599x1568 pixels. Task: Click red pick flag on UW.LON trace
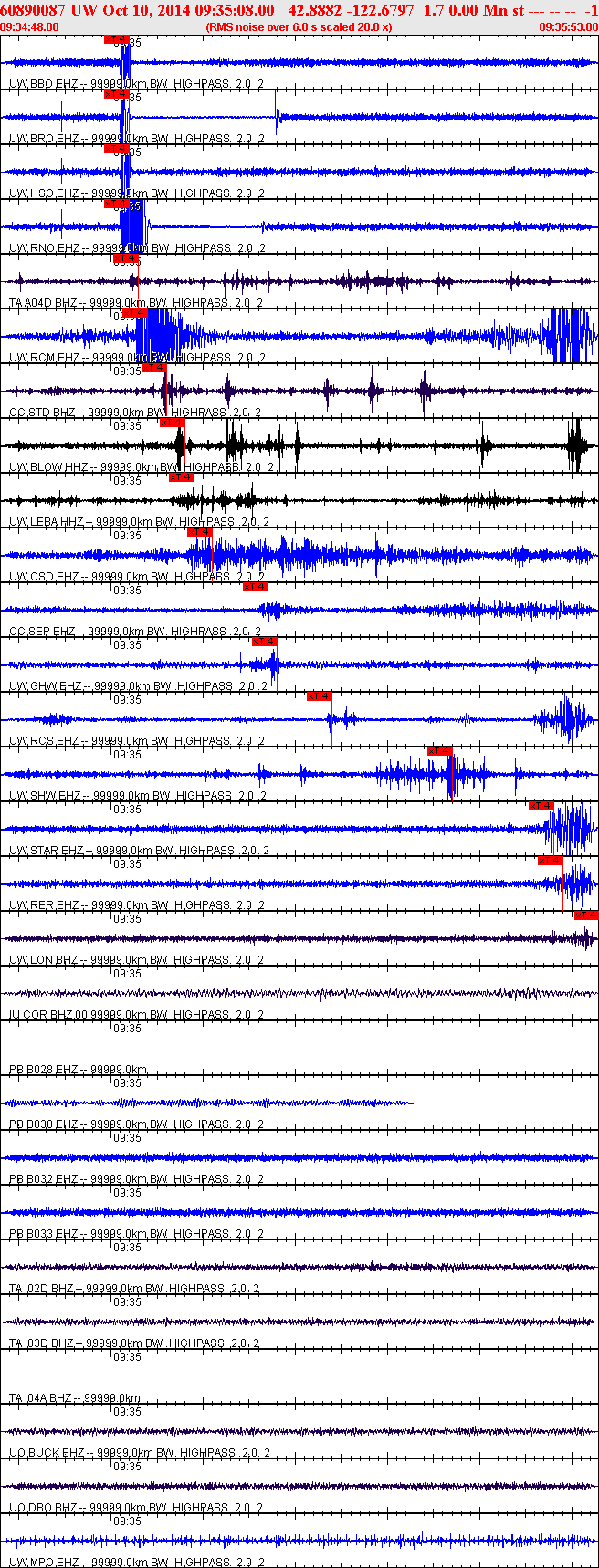[586, 915]
